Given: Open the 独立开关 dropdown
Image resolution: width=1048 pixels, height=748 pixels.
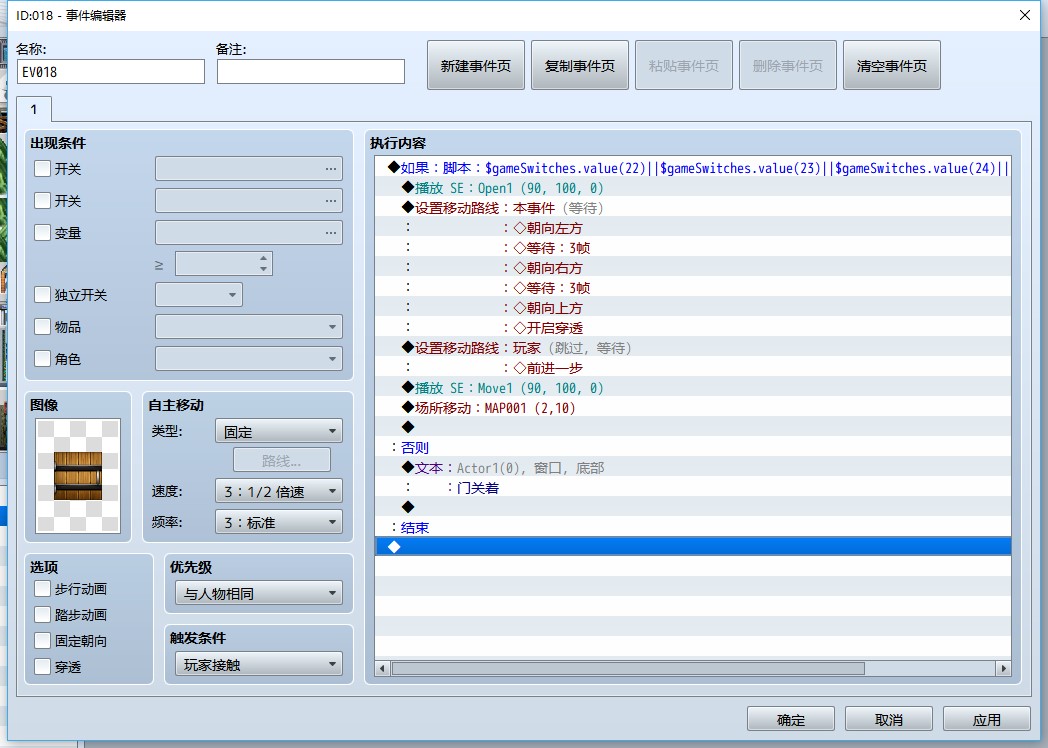Looking at the screenshot, I should tap(199, 295).
